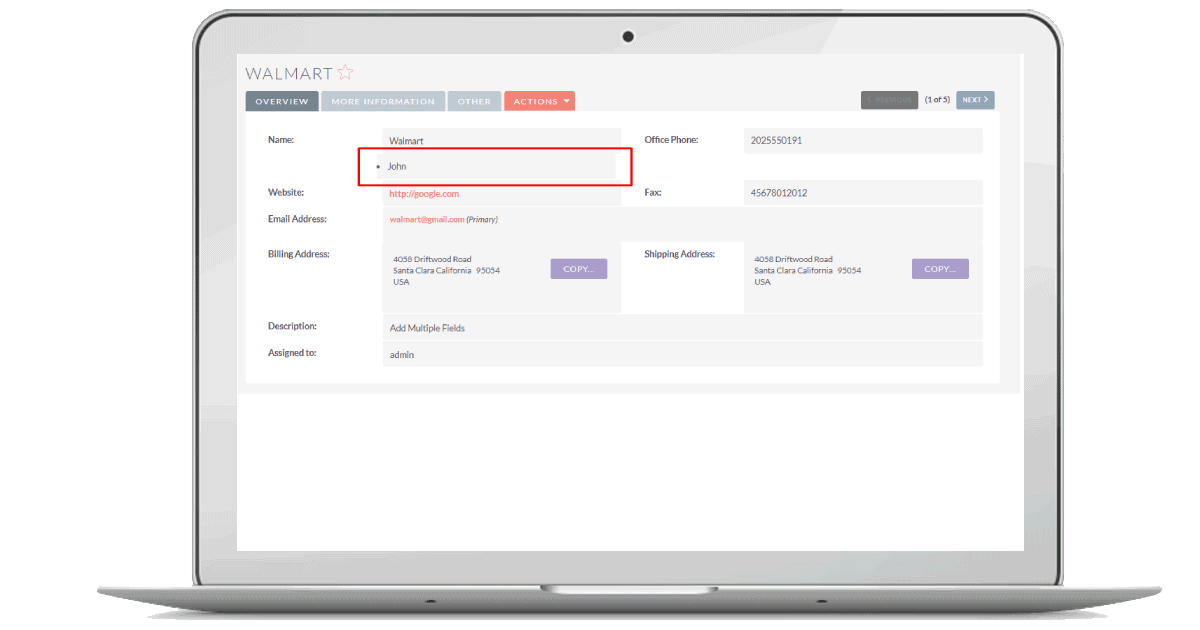The image size is (1200, 630).
Task: Open the Other tab
Action: coord(474,101)
